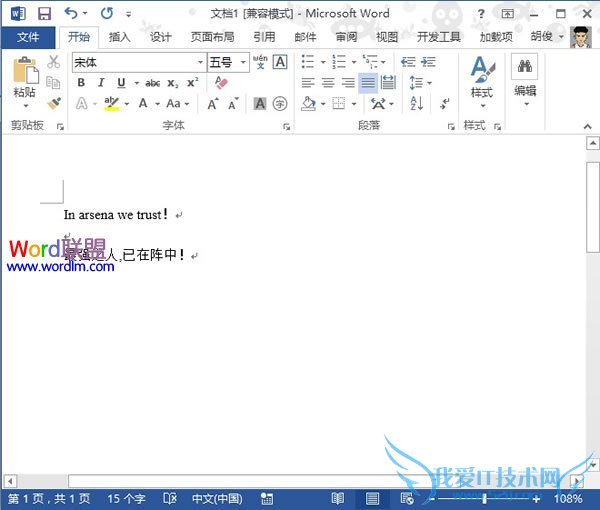Toggle Italic formatting
This screenshot has width=600, height=510.
tap(101, 83)
